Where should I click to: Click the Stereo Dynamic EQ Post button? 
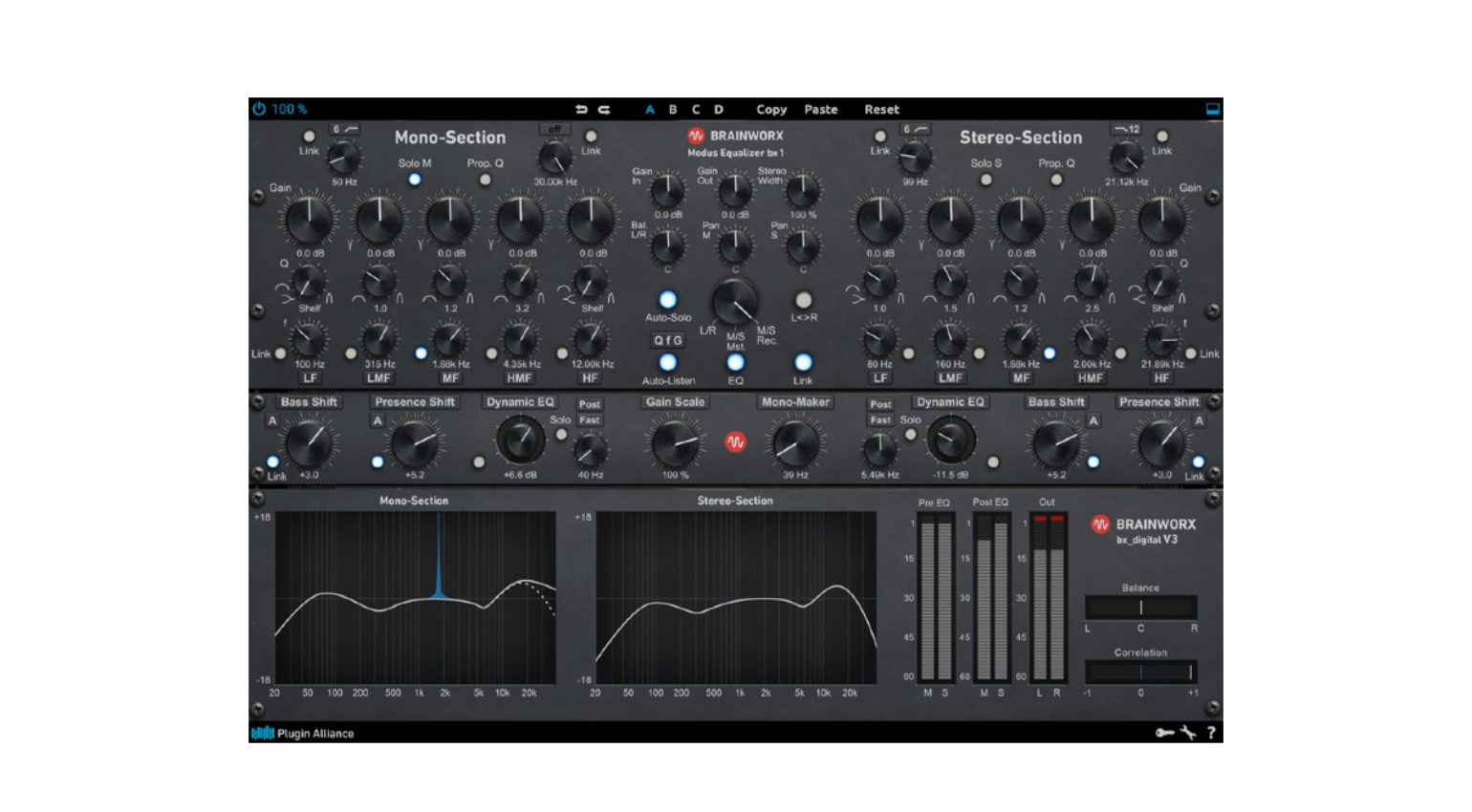880,404
